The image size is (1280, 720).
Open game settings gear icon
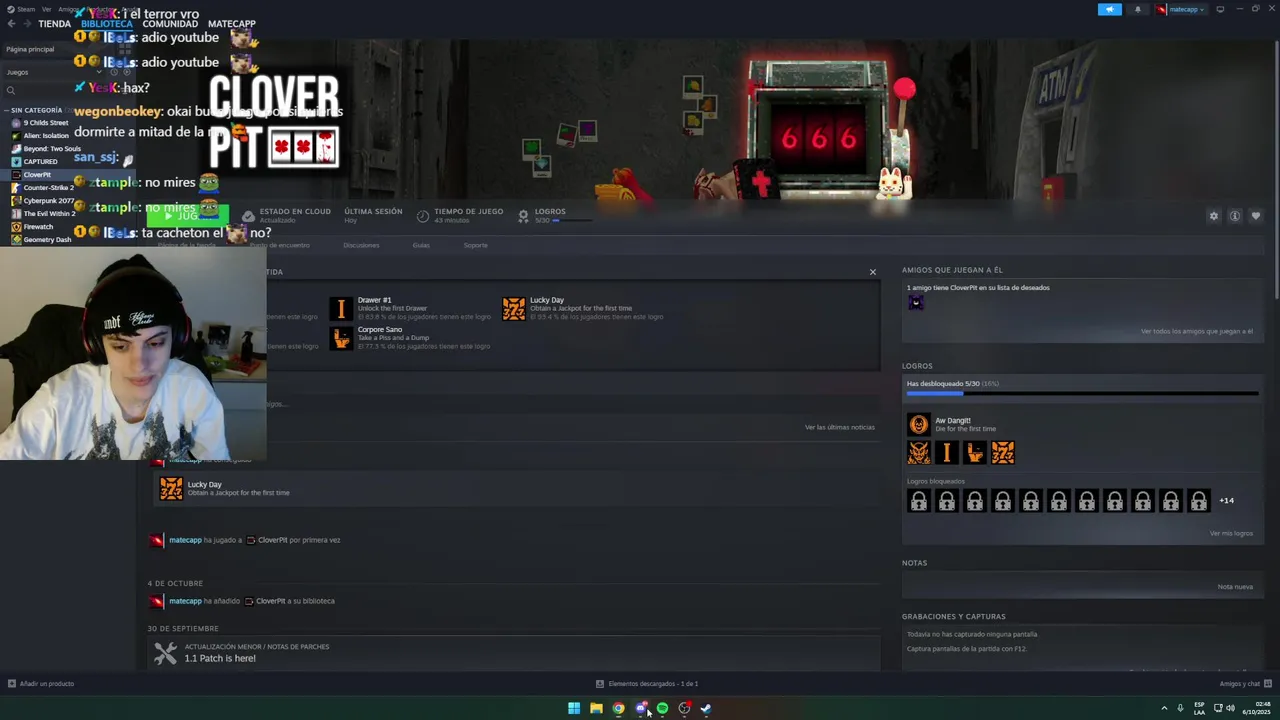pyautogui.click(x=1214, y=216)
